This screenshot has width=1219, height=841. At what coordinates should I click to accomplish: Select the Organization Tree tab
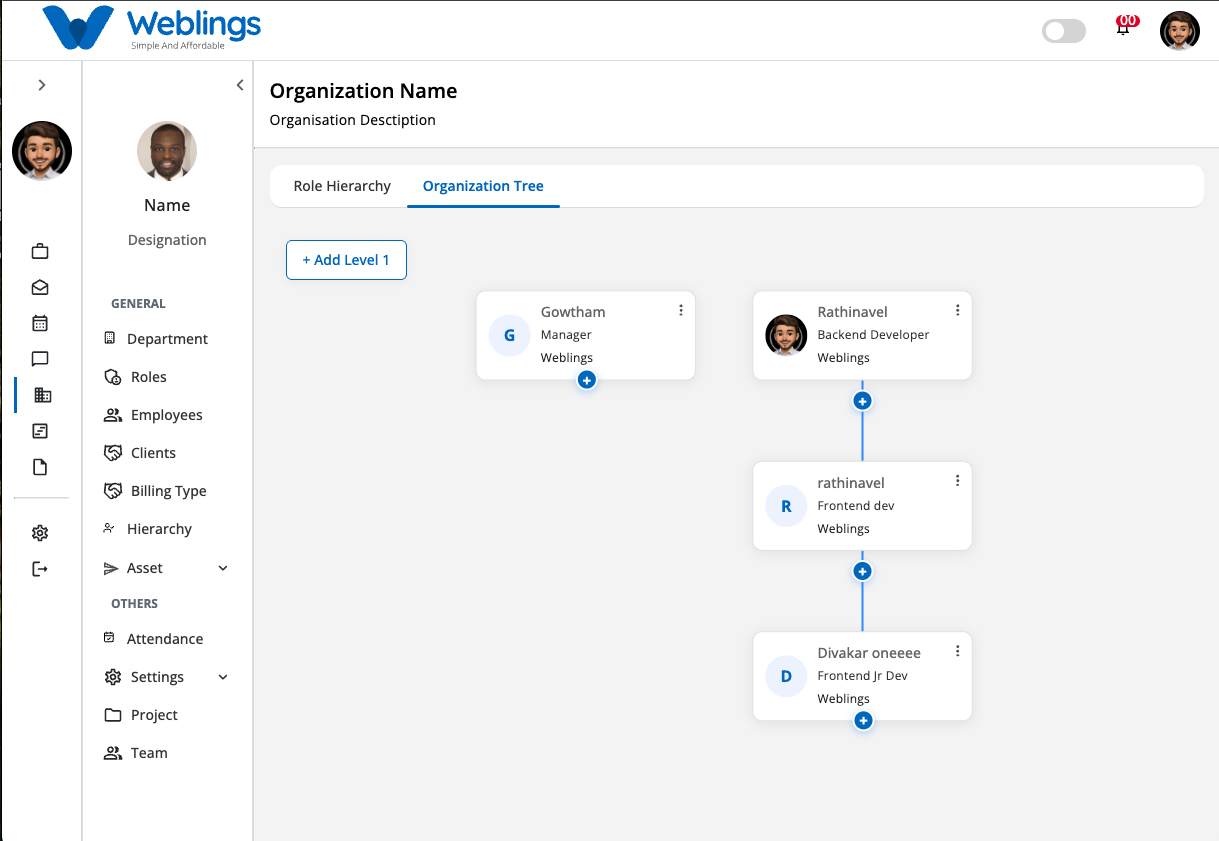tap(483, 186)
